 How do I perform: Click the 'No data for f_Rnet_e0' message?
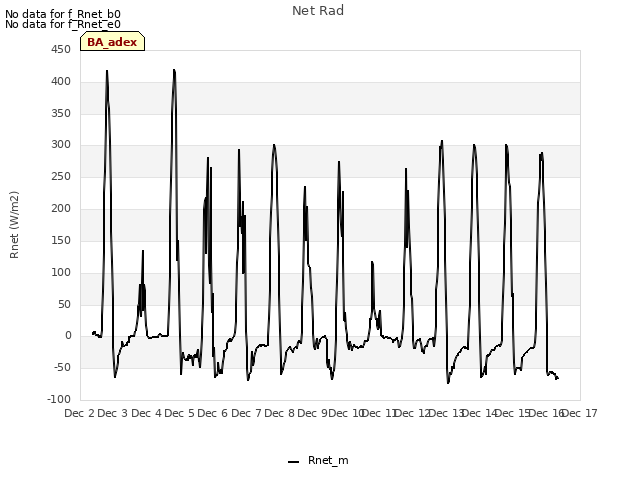(x=63, y=24)
